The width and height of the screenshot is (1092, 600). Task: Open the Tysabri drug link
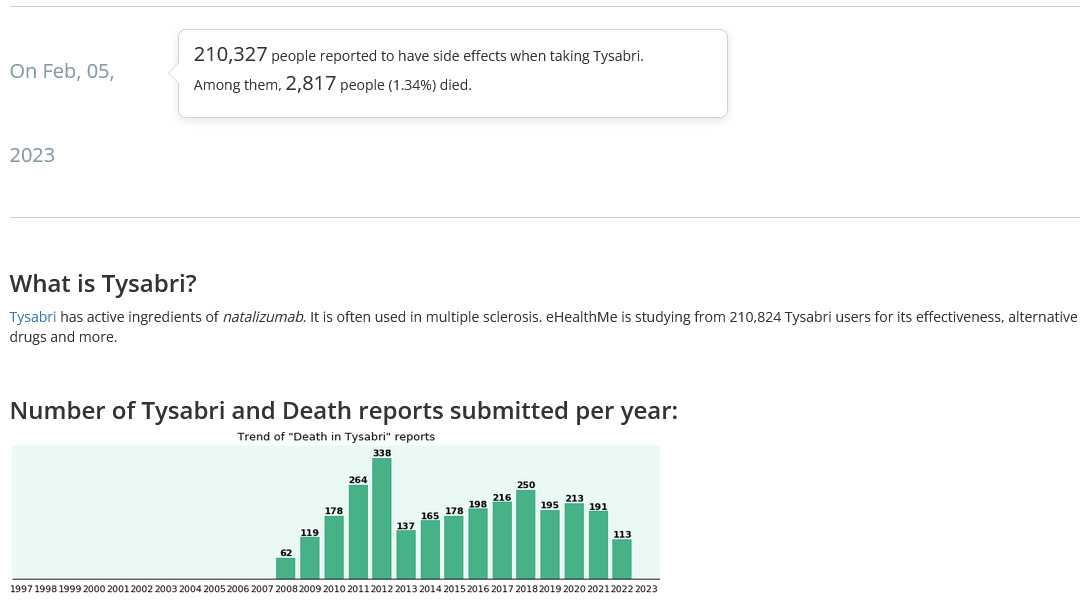point(33,317)
